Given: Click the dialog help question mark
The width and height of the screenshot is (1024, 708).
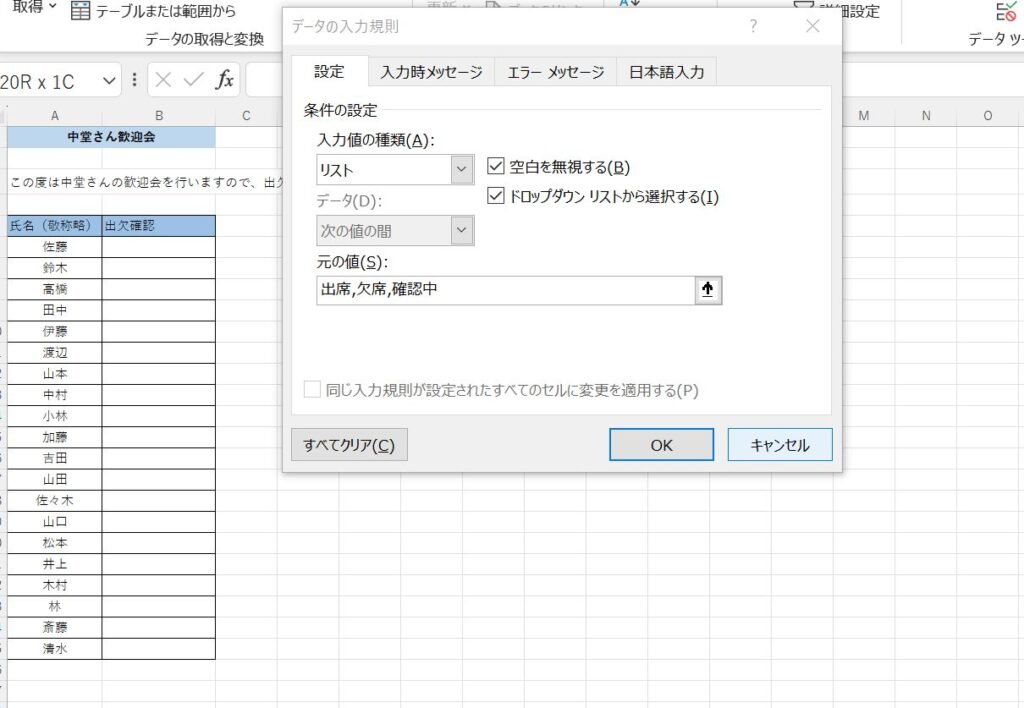Looking at the screenshot, I should pos(754,27).
